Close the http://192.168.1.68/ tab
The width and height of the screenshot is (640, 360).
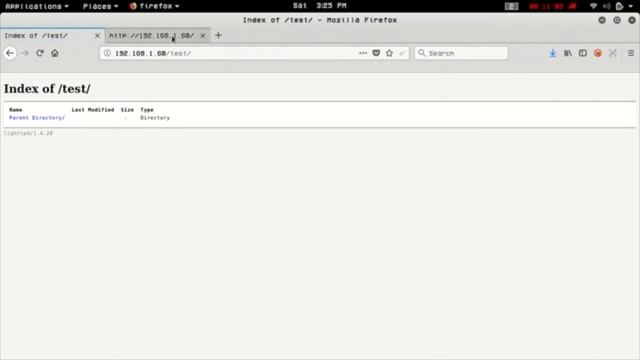pos(203,36)
